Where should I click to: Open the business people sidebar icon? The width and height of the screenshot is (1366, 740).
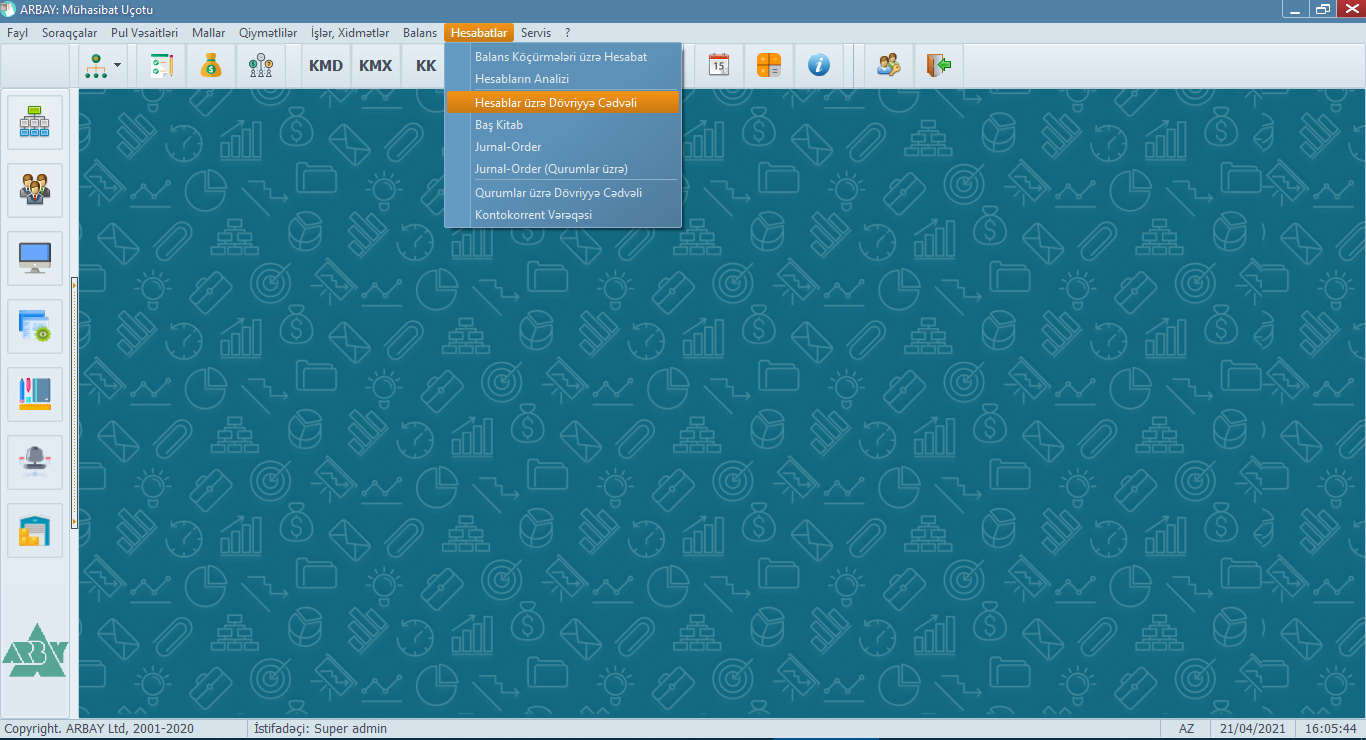point(35,190)
